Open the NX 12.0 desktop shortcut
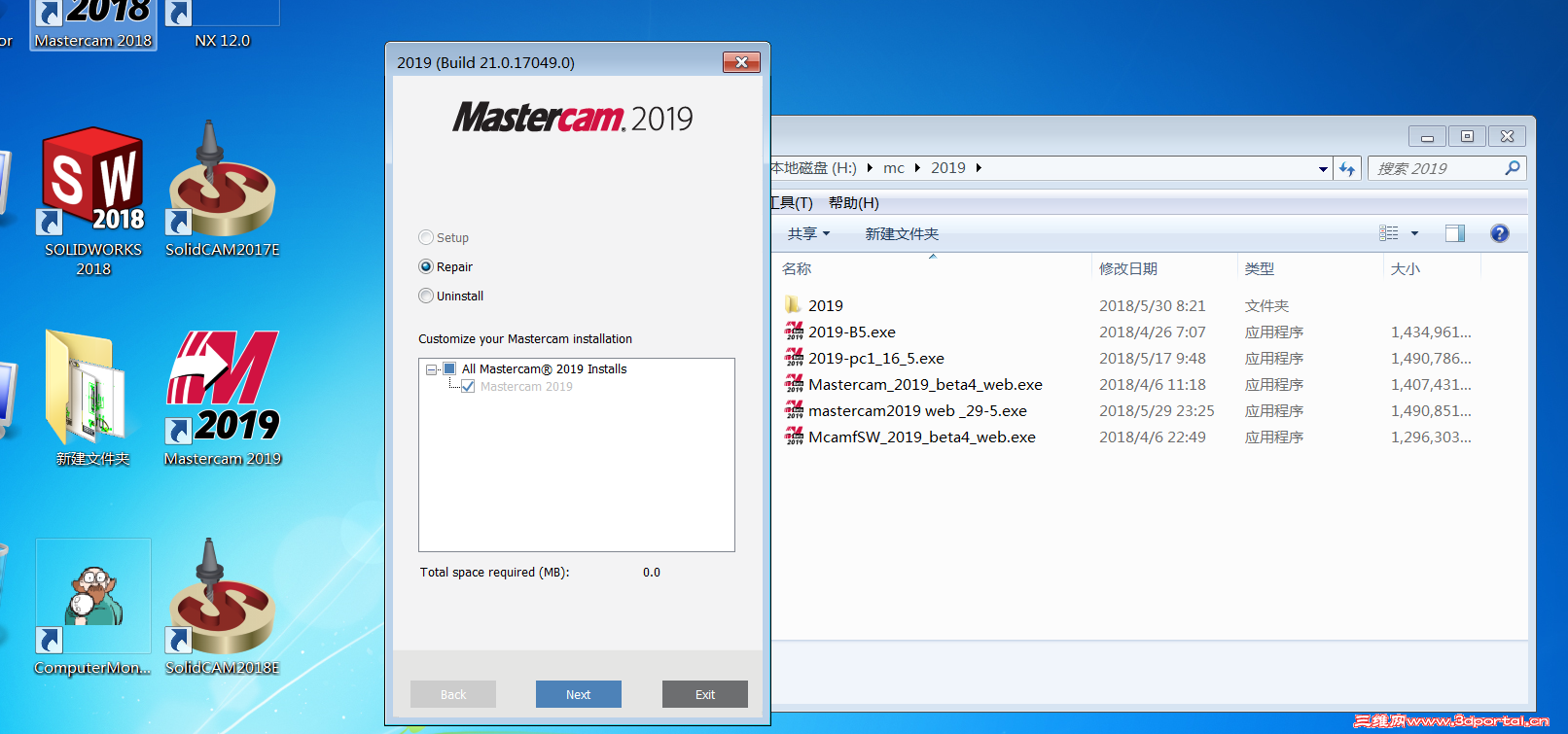The image size is (1568, 734). coord(222,23)
